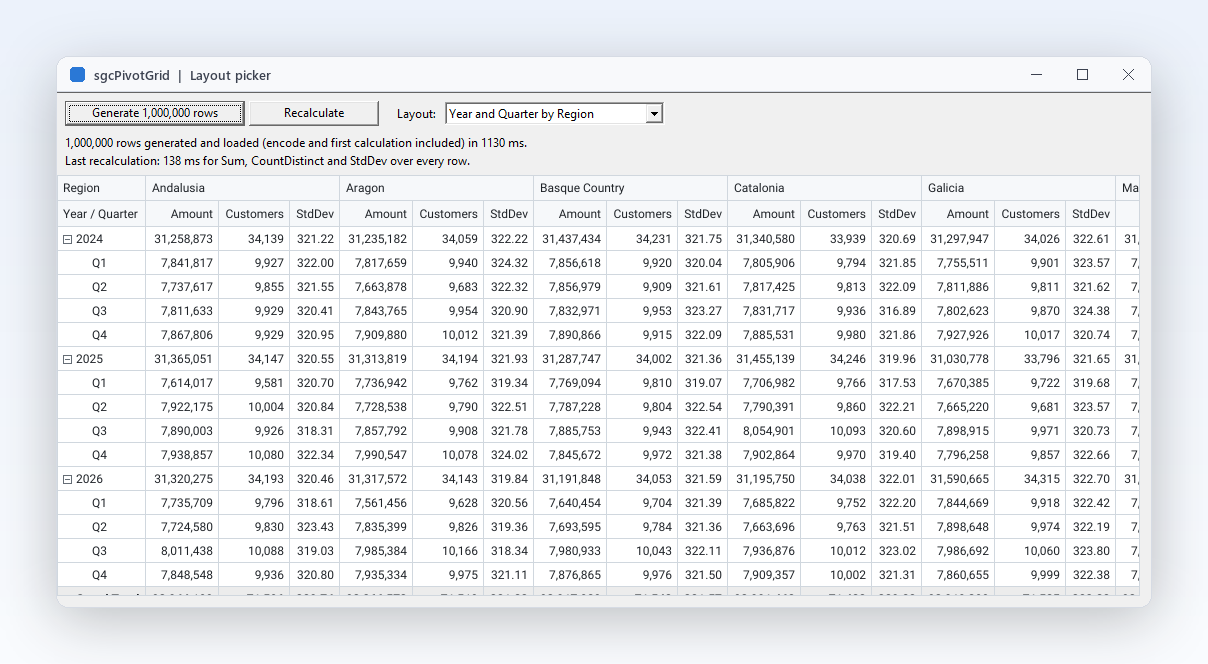Click Galicia 2026 total 31,590,665
The height and width of the screenshot is (664, 1208).
959,479
